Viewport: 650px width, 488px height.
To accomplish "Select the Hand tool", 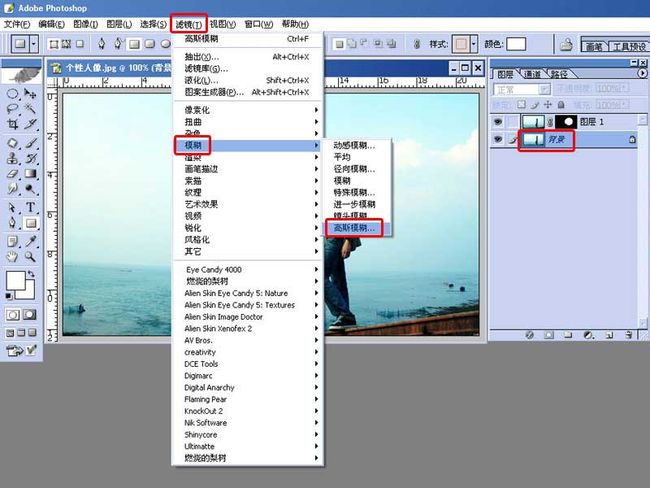I will point(12,257).
